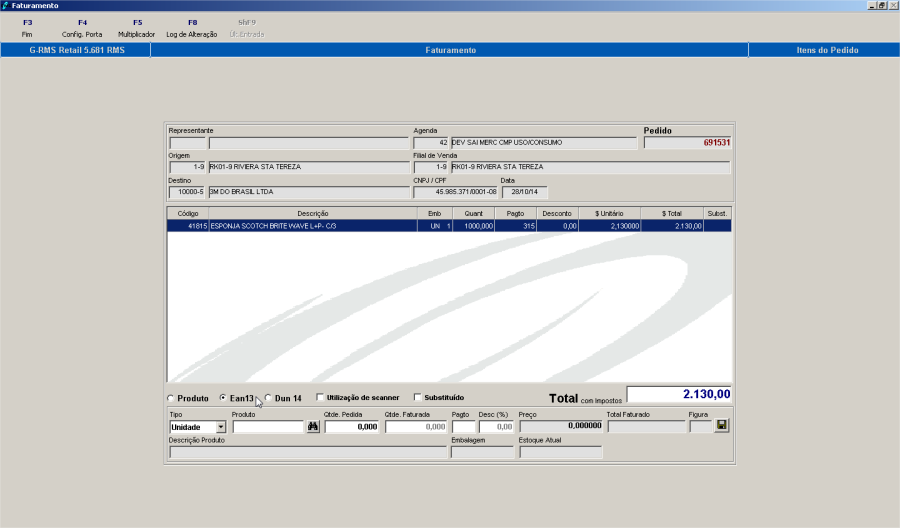Screen dimensions: 900x528
Task: Click the Pagto column header
Action: [515, 213]
